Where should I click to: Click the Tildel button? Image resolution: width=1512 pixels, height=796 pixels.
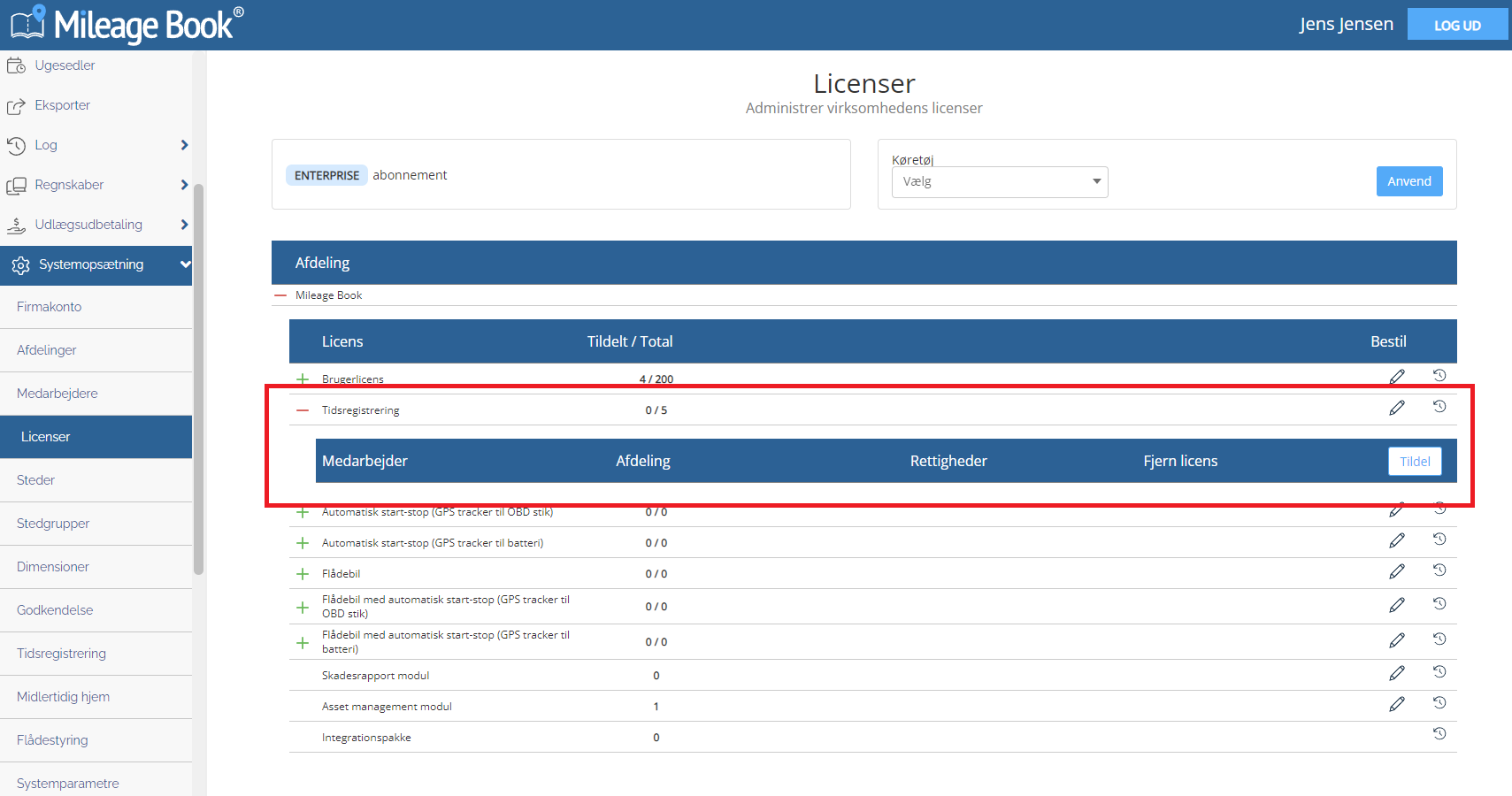pos(1415,461)
